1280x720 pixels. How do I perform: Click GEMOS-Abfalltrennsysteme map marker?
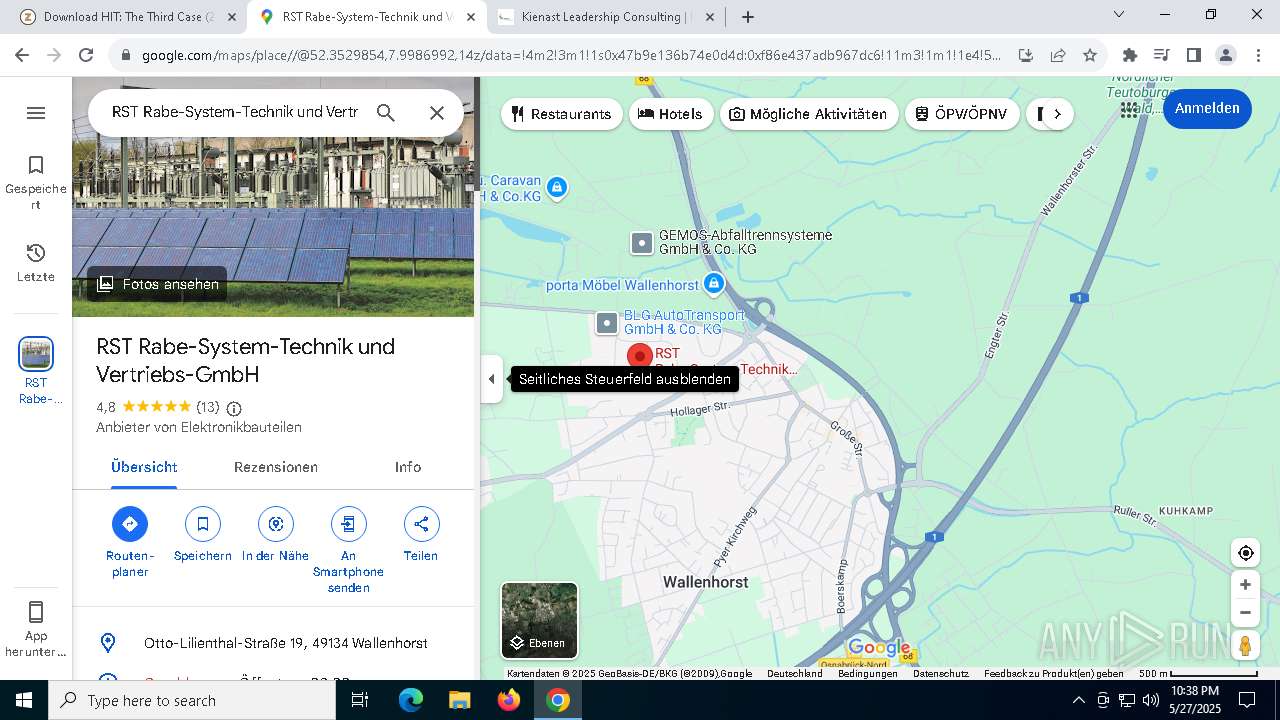[x=642, y=243]
